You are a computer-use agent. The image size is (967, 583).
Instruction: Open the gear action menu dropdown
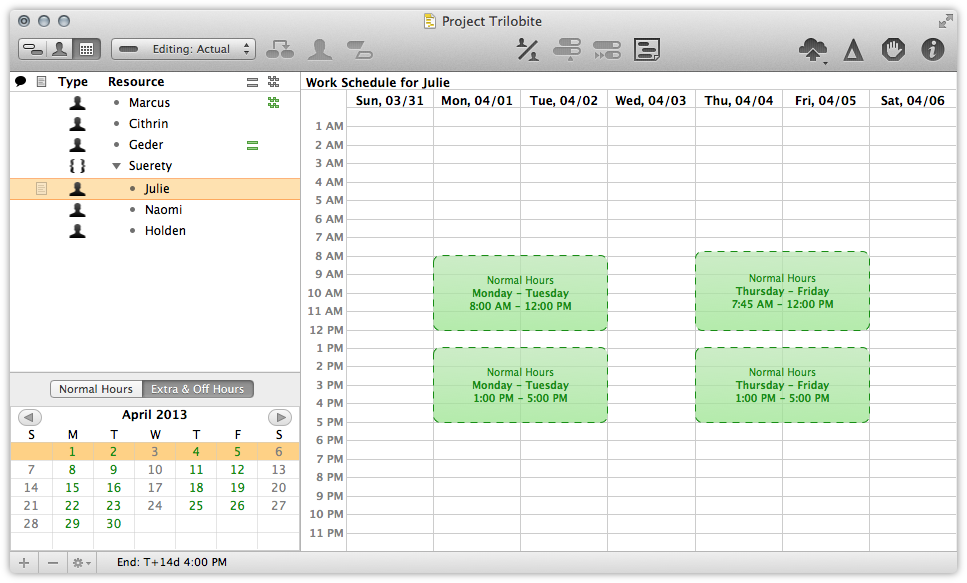click(81, 563)
